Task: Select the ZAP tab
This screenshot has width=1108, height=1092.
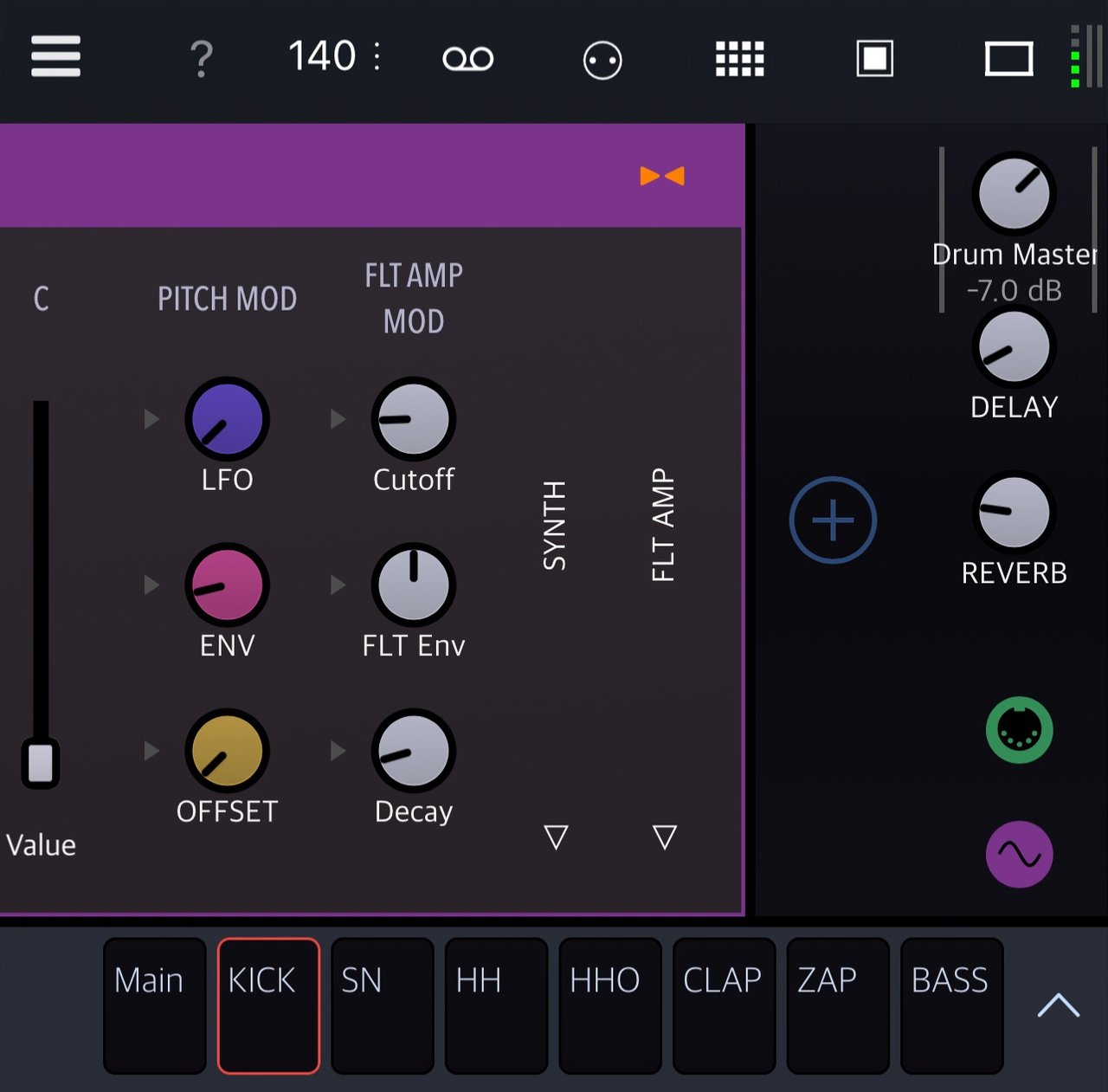Action: [838, 1005]
